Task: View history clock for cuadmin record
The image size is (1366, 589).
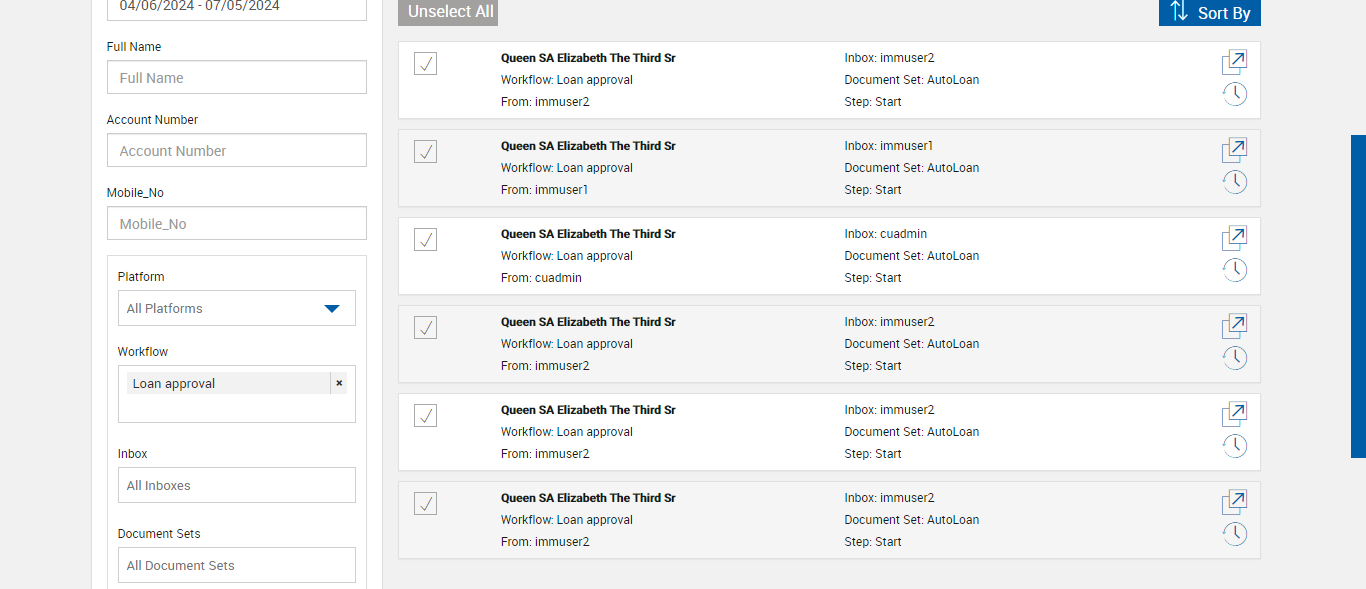Action: 1235,270
